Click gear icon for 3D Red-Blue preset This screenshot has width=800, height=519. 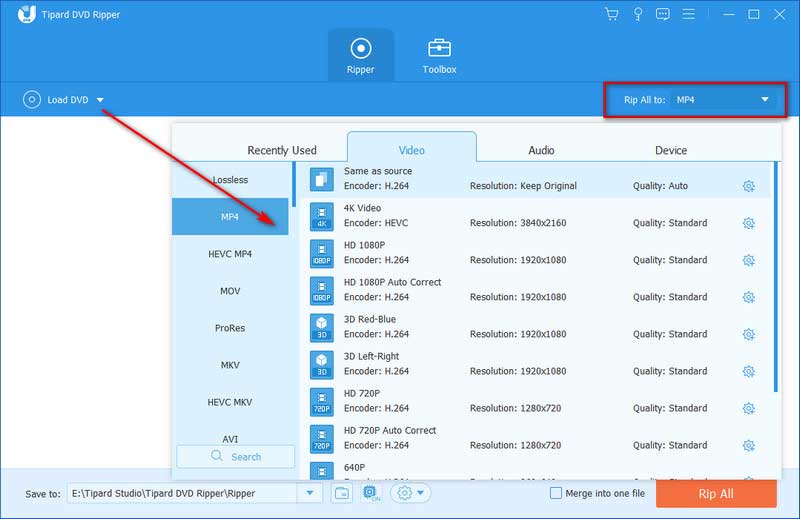748,334
